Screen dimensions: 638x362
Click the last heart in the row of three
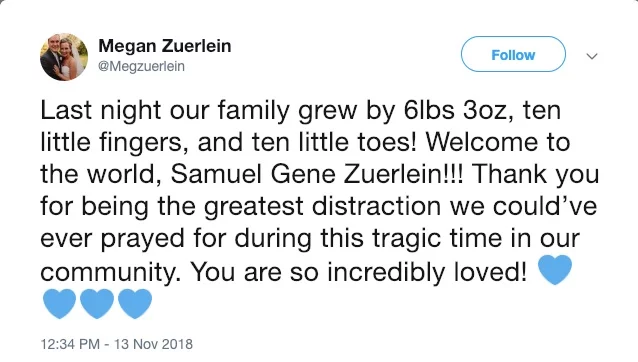tap(135, 303)
